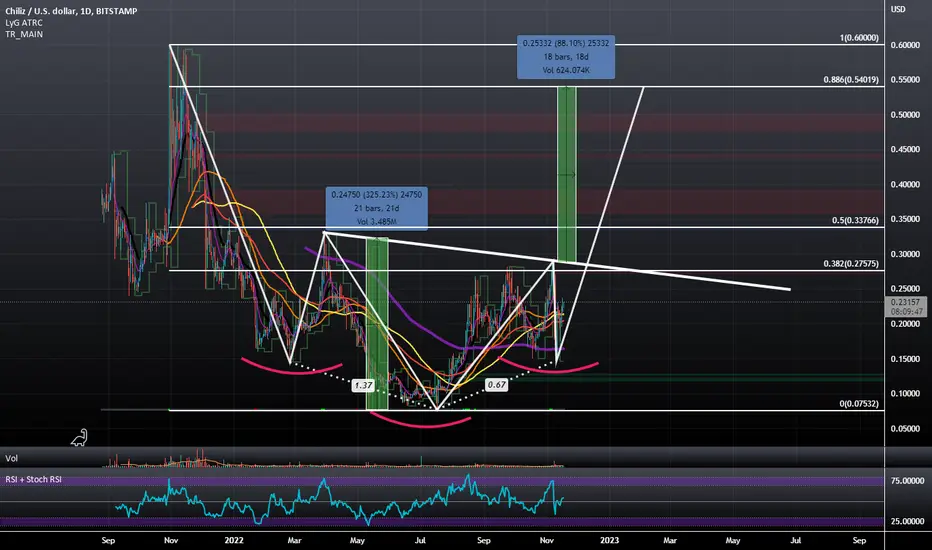The height and width of the screenshot is (550, 932).
Task: Click the Chiliz / U.S. dollar symbol title
Action: 71,11
